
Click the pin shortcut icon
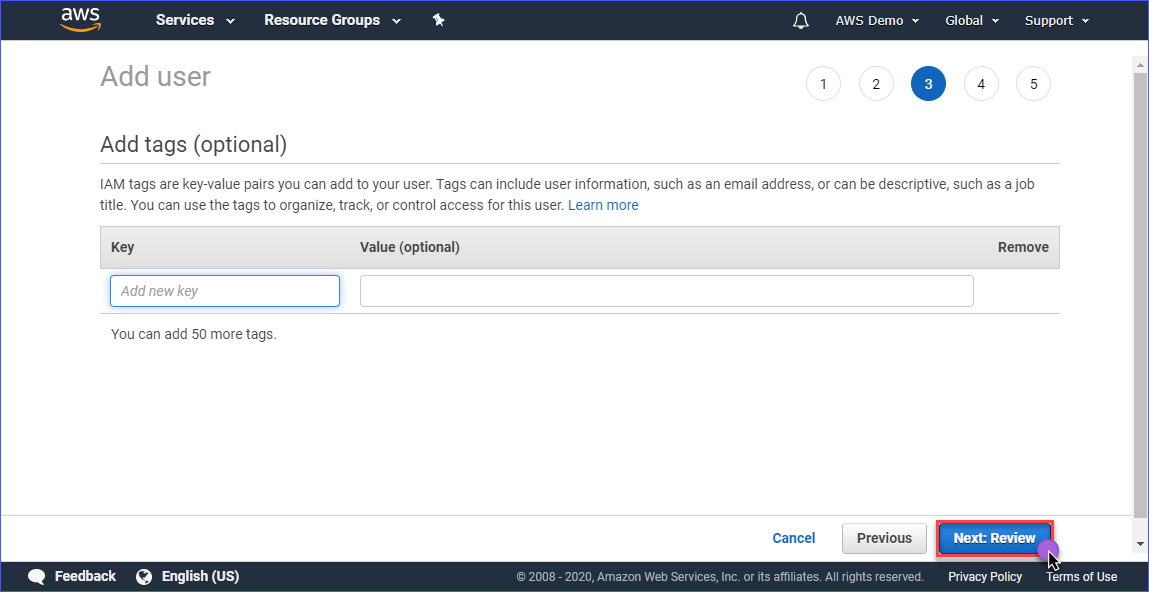tap(438, 21)
